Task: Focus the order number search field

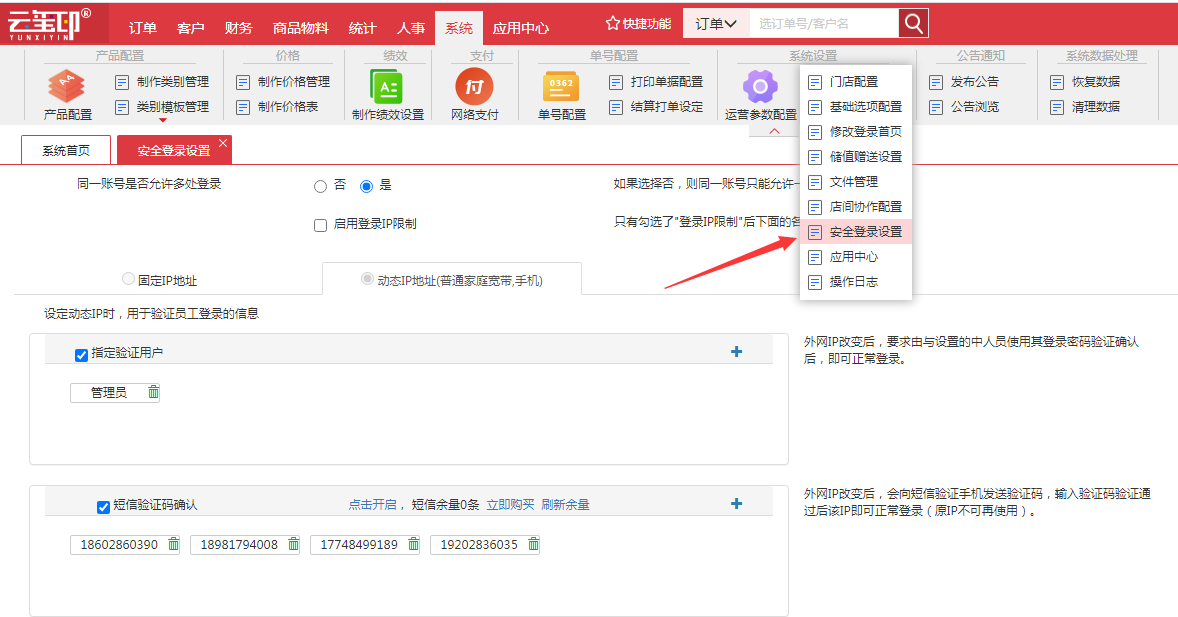Action: click(x=823, y=23)
